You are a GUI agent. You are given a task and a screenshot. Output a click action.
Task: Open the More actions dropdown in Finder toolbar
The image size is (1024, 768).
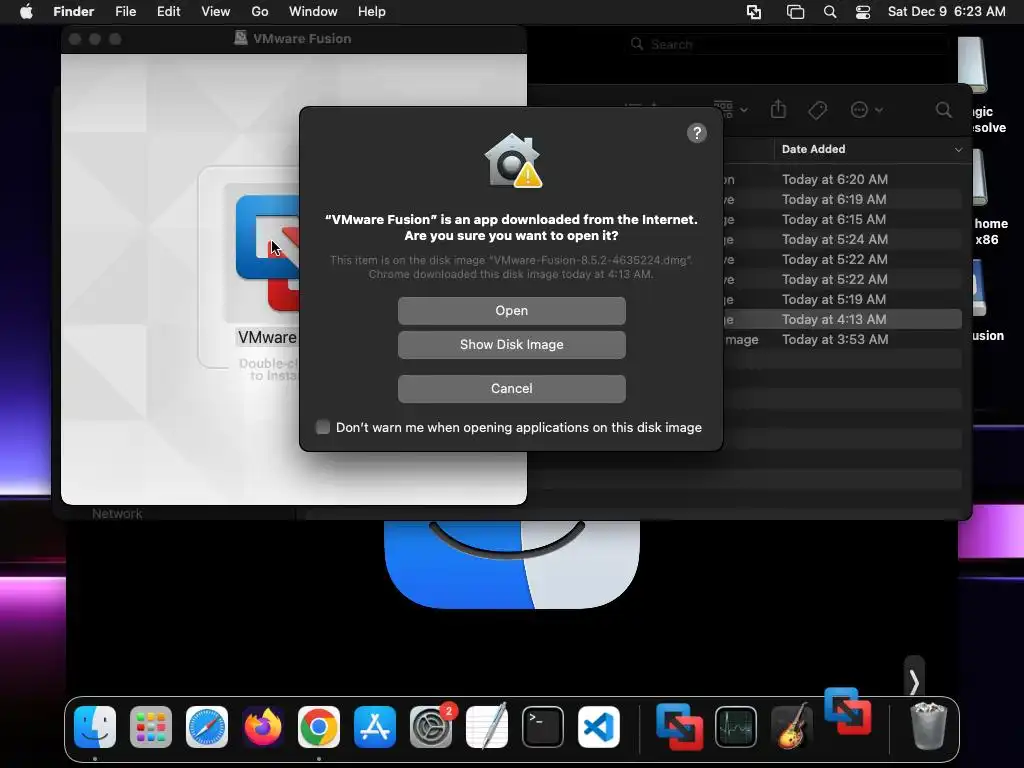tap(866, 110)
